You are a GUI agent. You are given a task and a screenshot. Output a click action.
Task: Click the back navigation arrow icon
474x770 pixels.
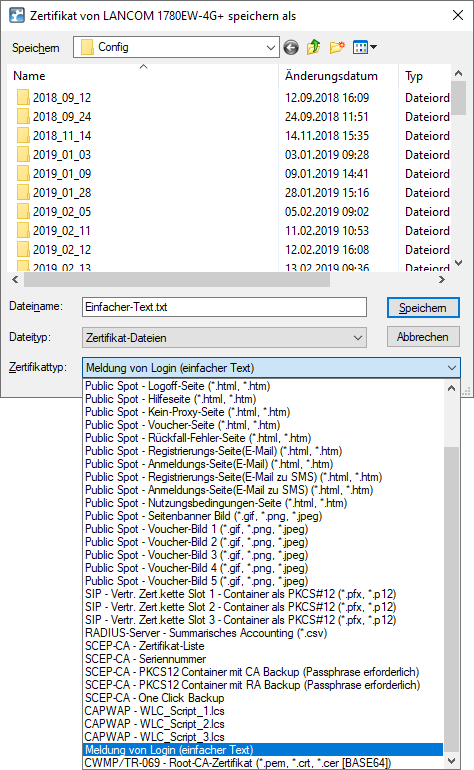point(291,48)
